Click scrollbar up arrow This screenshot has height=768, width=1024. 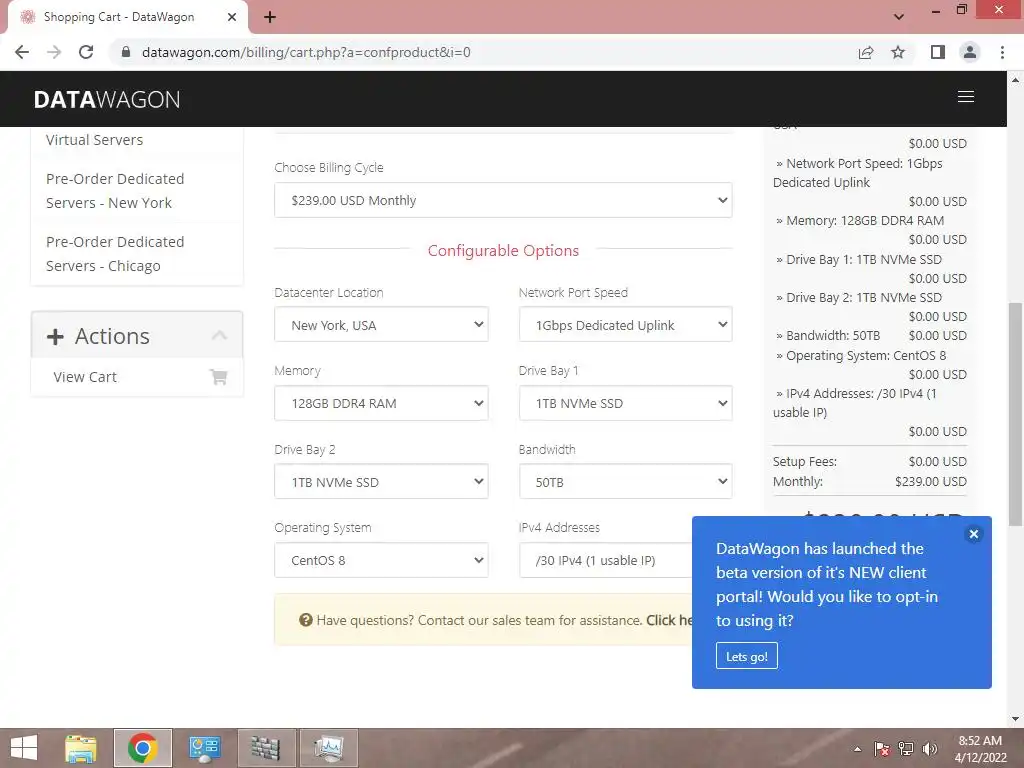pos(1015,80)
